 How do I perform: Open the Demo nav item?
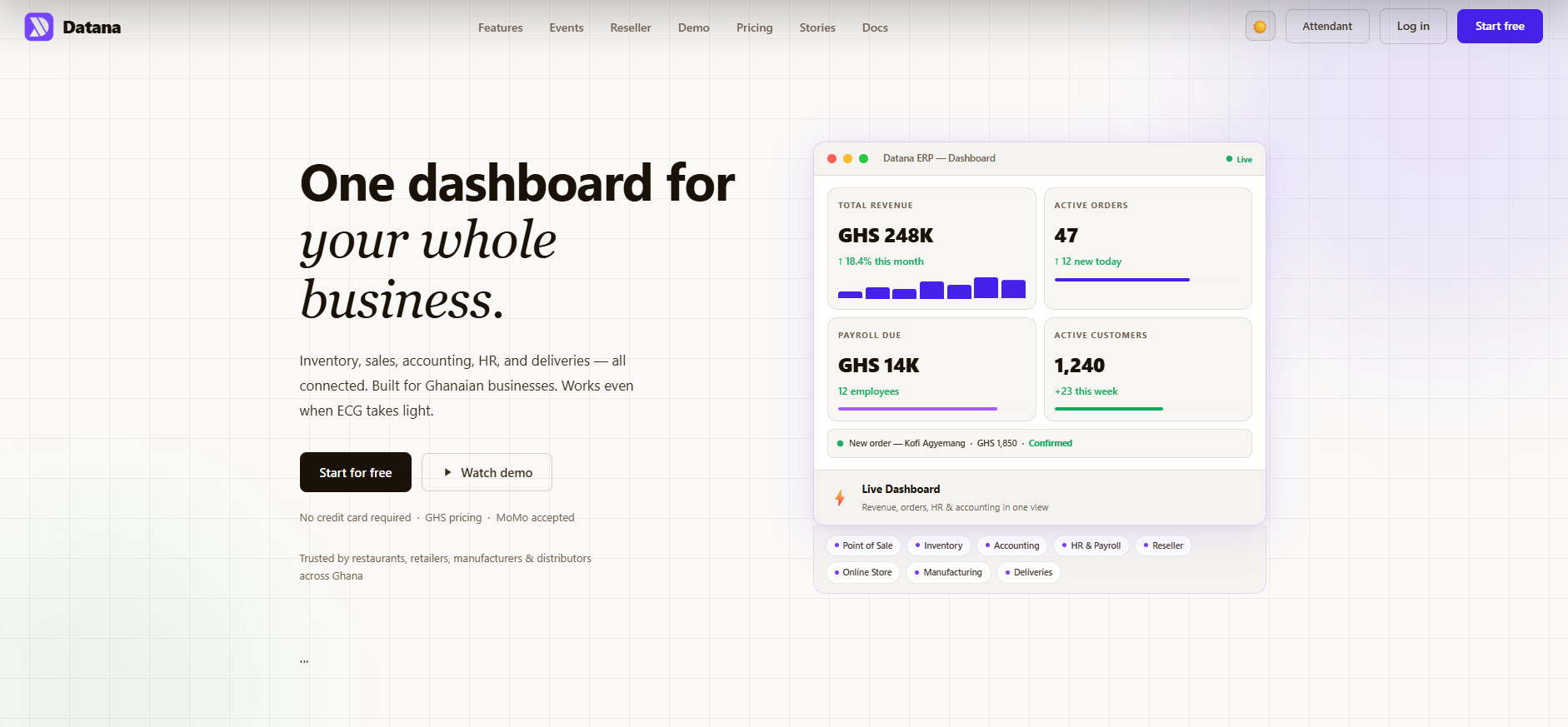pos(694,27)
